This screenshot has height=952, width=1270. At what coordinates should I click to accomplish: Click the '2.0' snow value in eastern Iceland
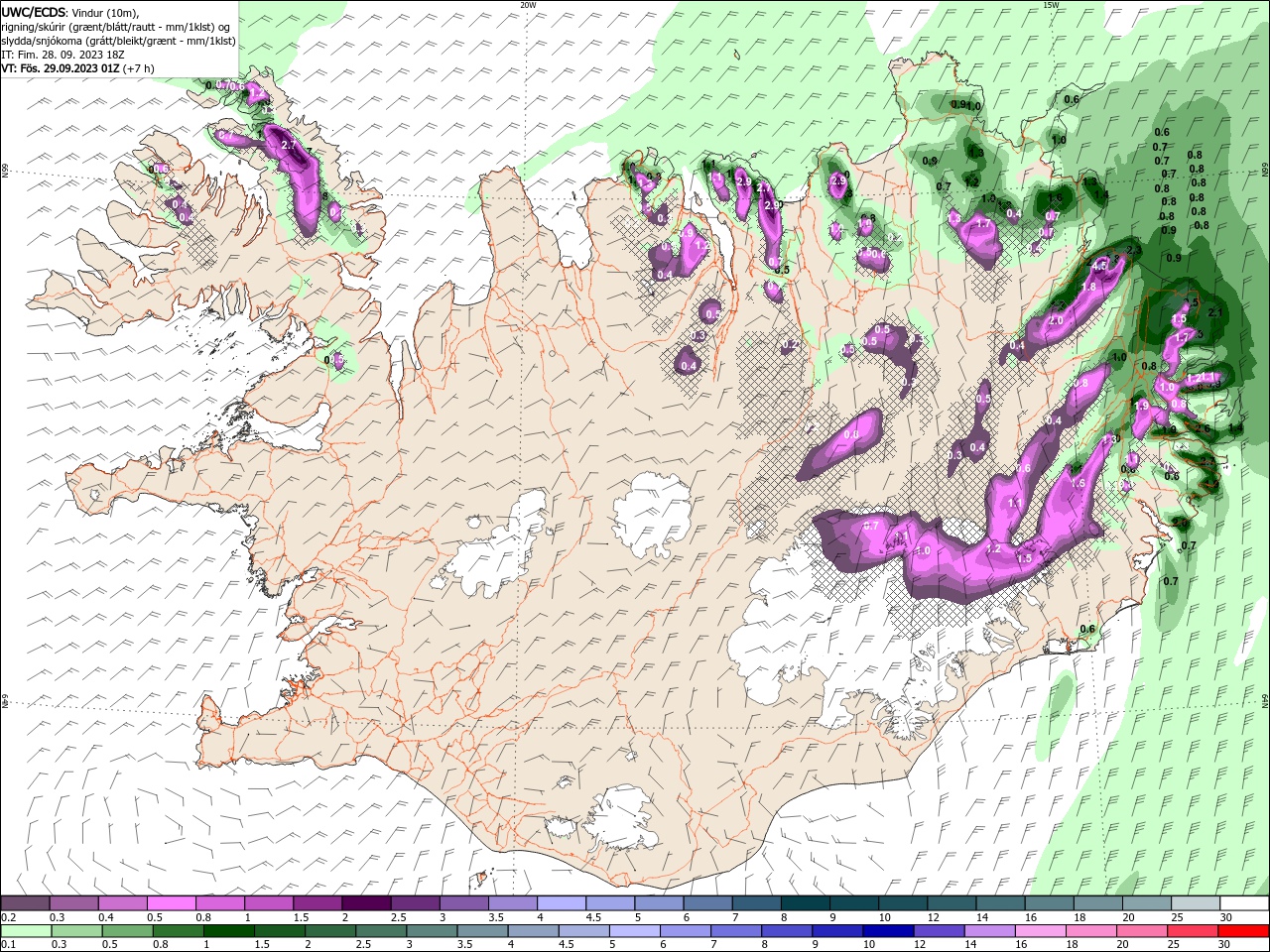coord(1056,320)
